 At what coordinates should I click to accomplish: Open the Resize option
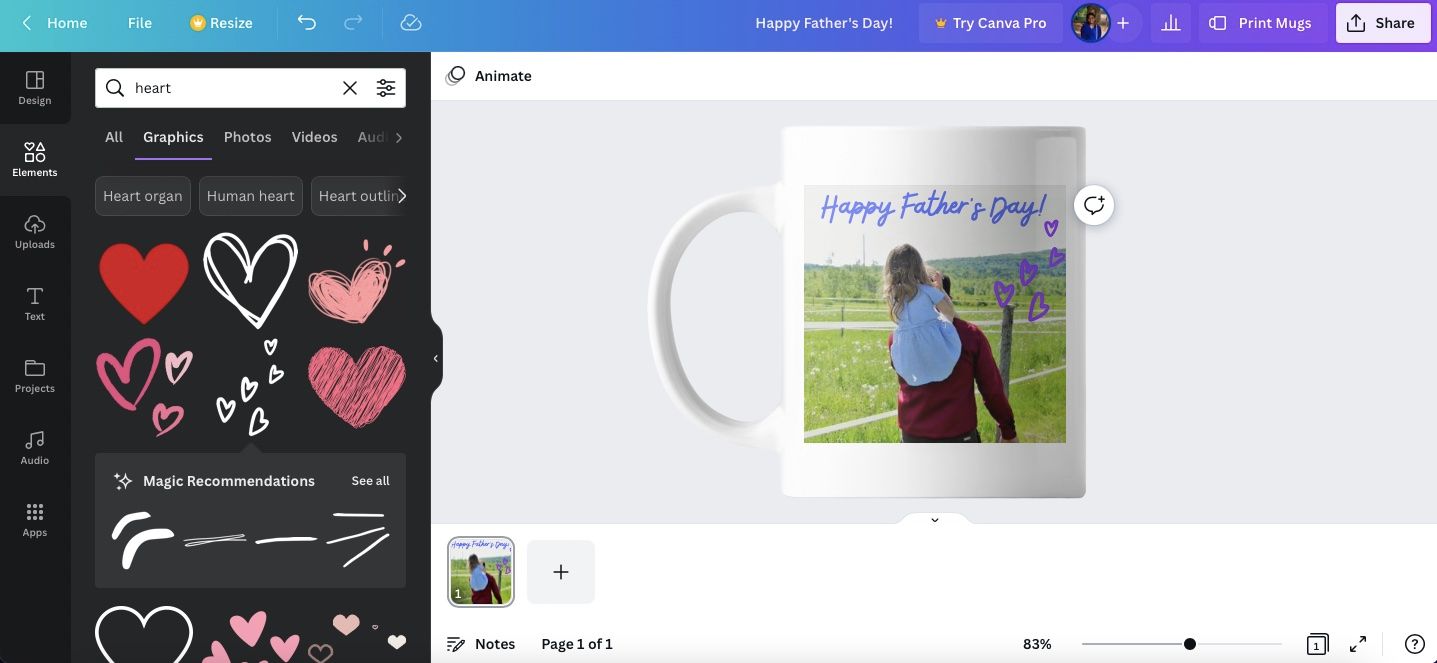221,23
